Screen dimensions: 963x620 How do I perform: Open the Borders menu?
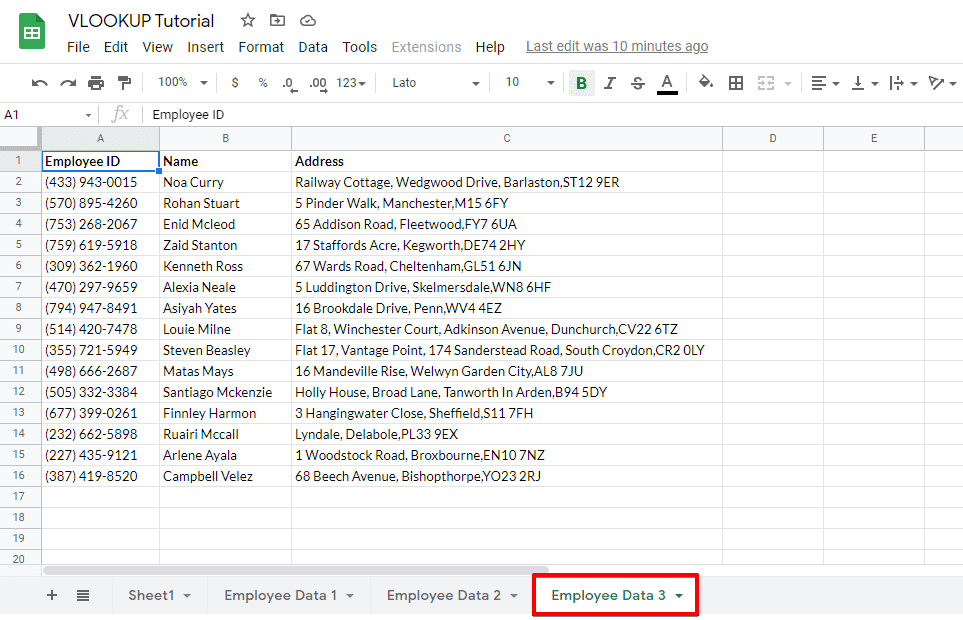[735, 83]
